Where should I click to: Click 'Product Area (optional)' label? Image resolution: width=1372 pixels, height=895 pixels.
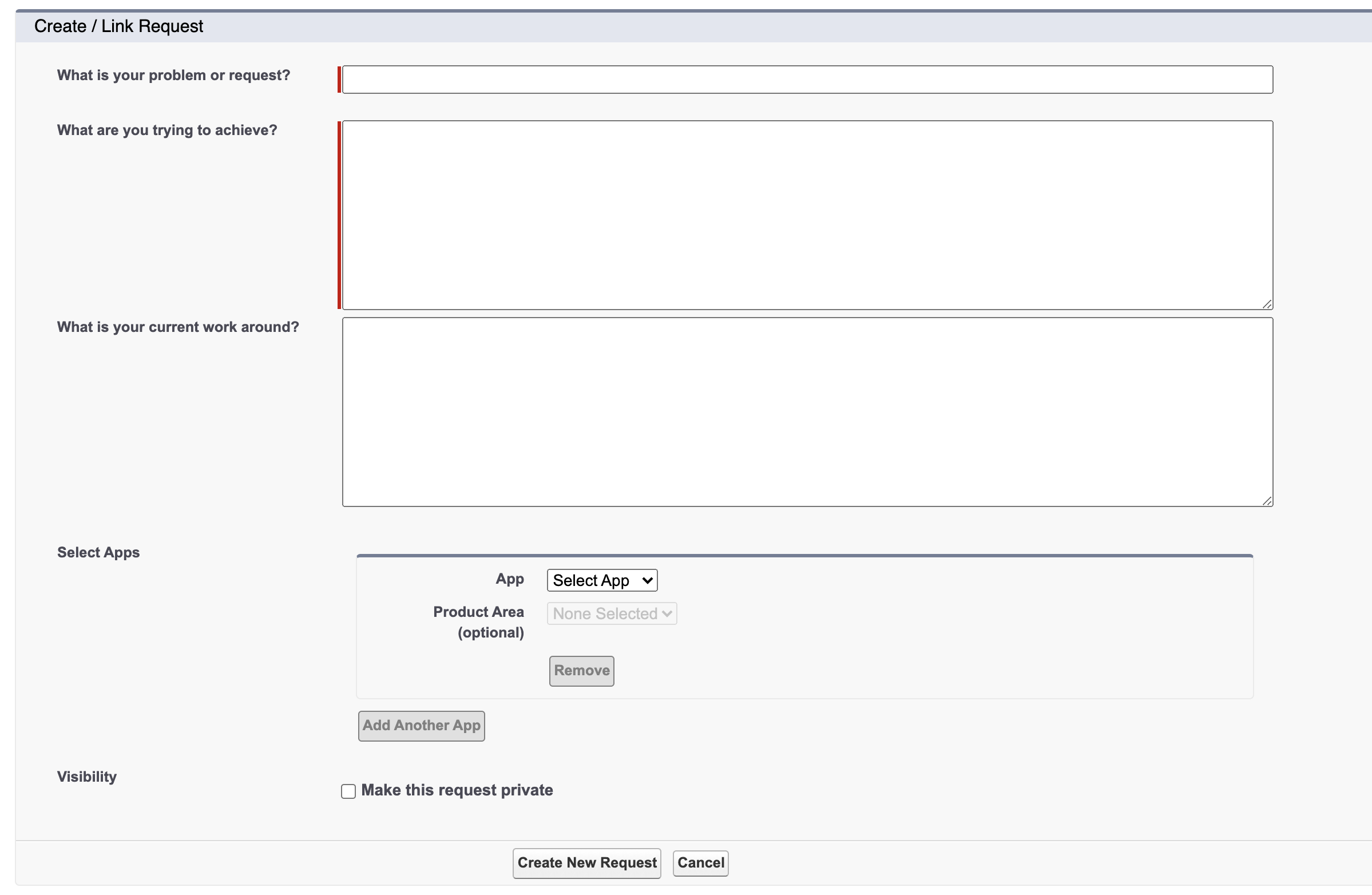478,622
